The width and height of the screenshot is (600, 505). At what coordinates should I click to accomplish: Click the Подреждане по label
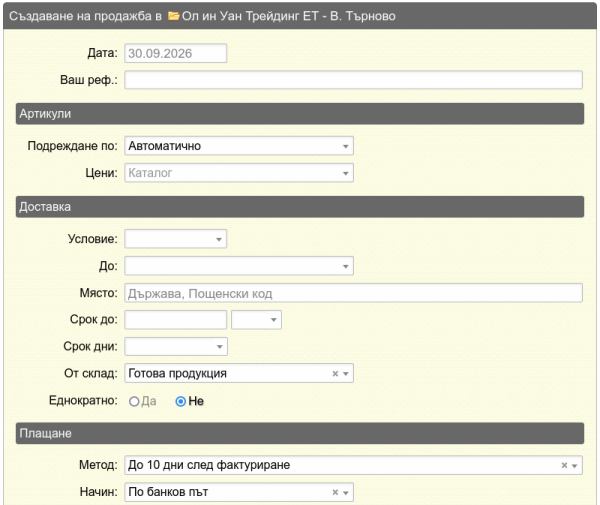coord(72,146)
